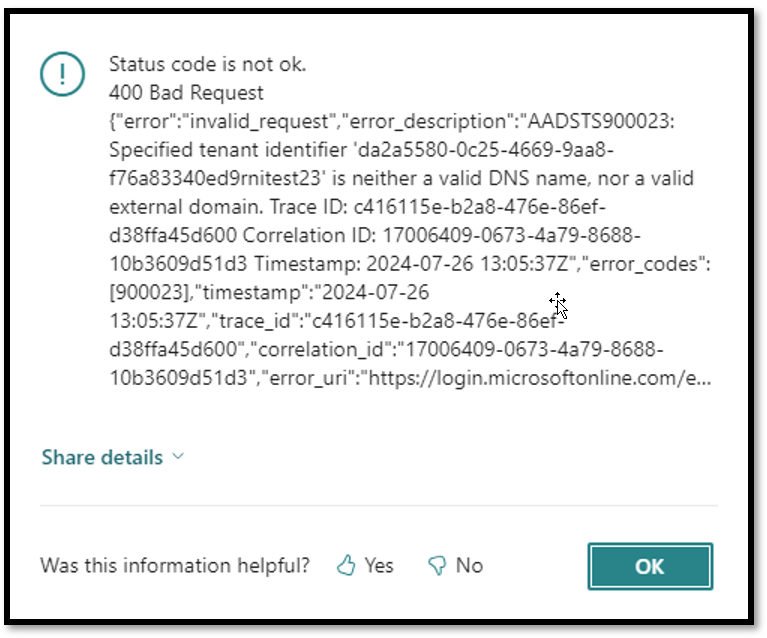The image size is (767, 638).
Task: Expand the chevron beside Share details
Action: click(179, 456)
